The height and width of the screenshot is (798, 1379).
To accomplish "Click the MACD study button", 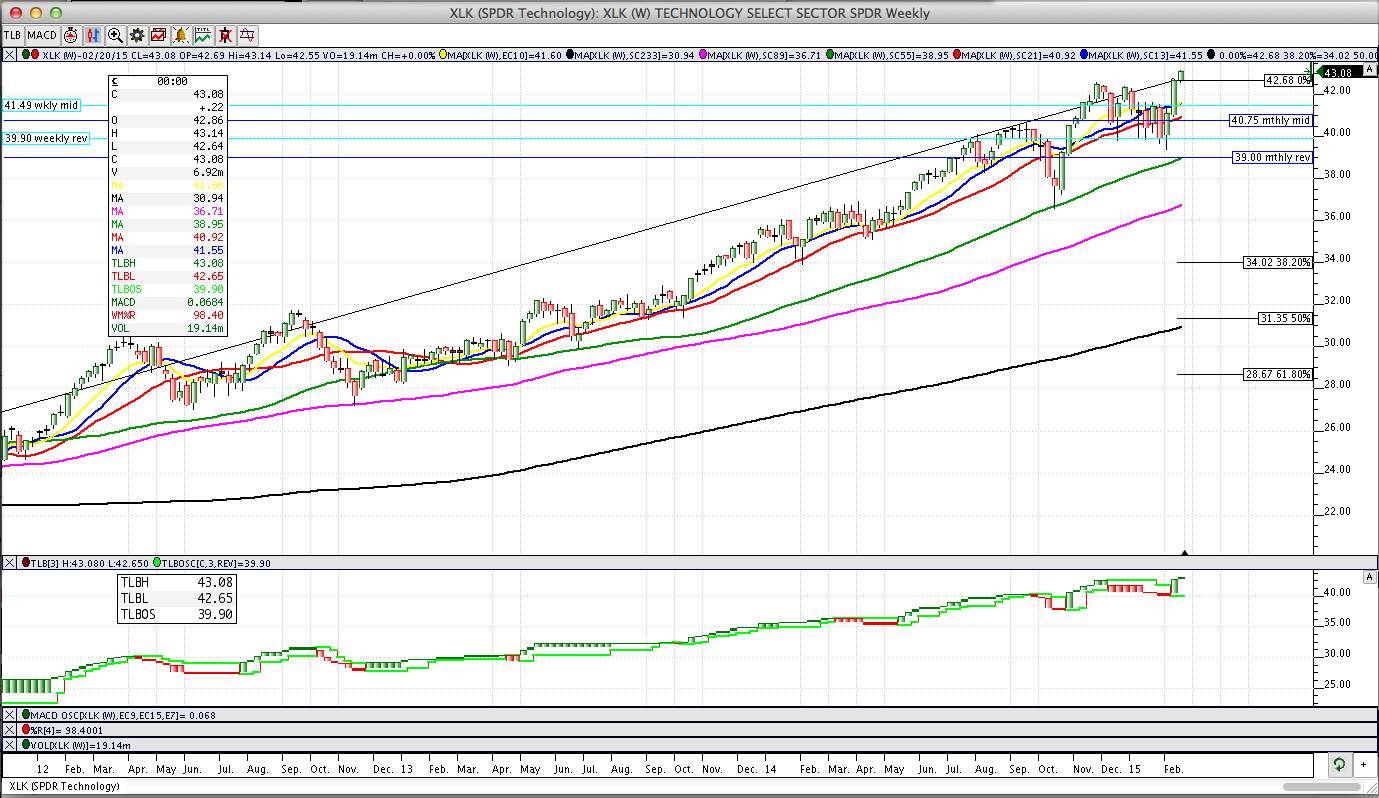I will point(42,35).
